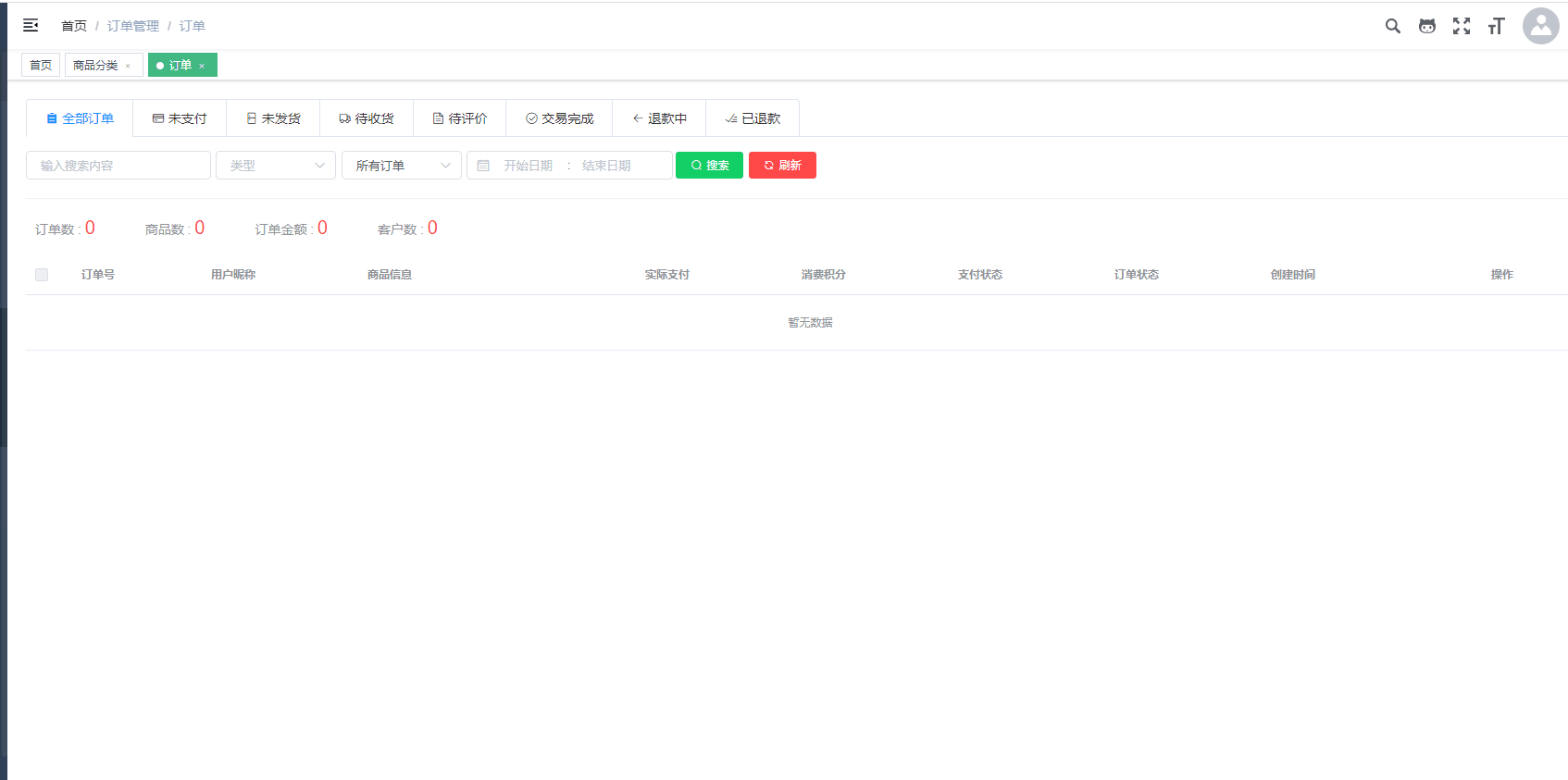The height and width of the screenshot is (780, 1568).
Task: Check the select-all checkbox in table header
Action: click(42, 275)
